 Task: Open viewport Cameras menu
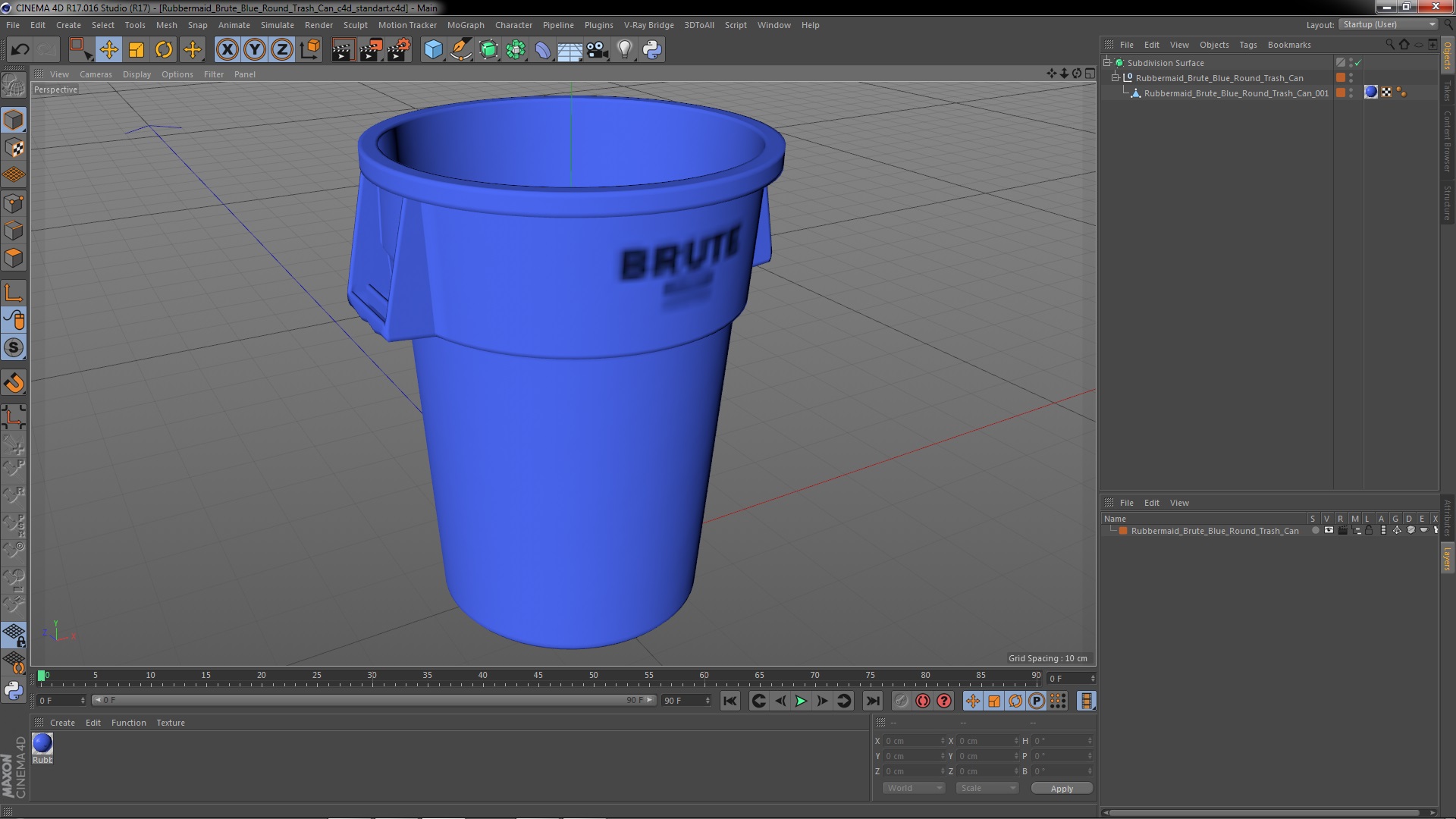click(96, 74)
